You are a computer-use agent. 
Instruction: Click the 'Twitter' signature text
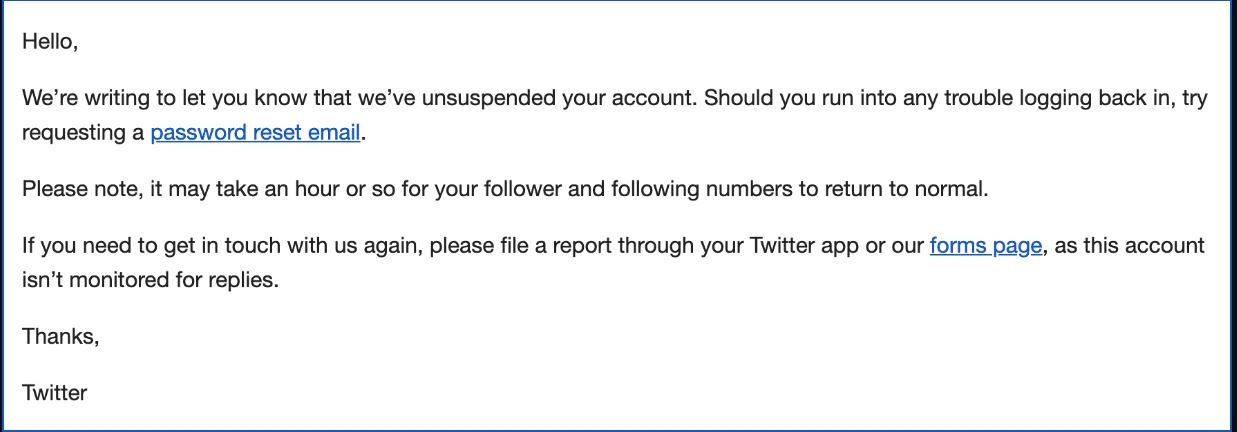[55, 393]
